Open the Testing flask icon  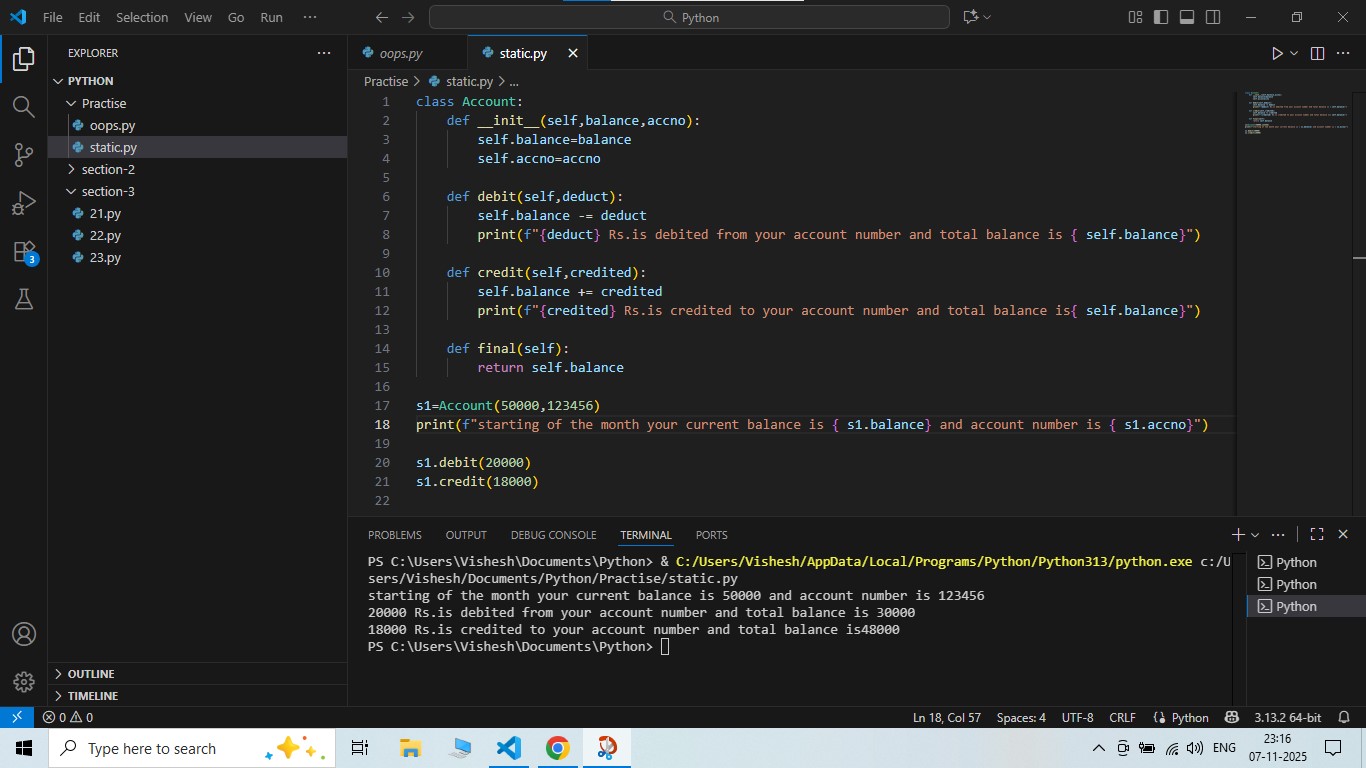[23, 299]
